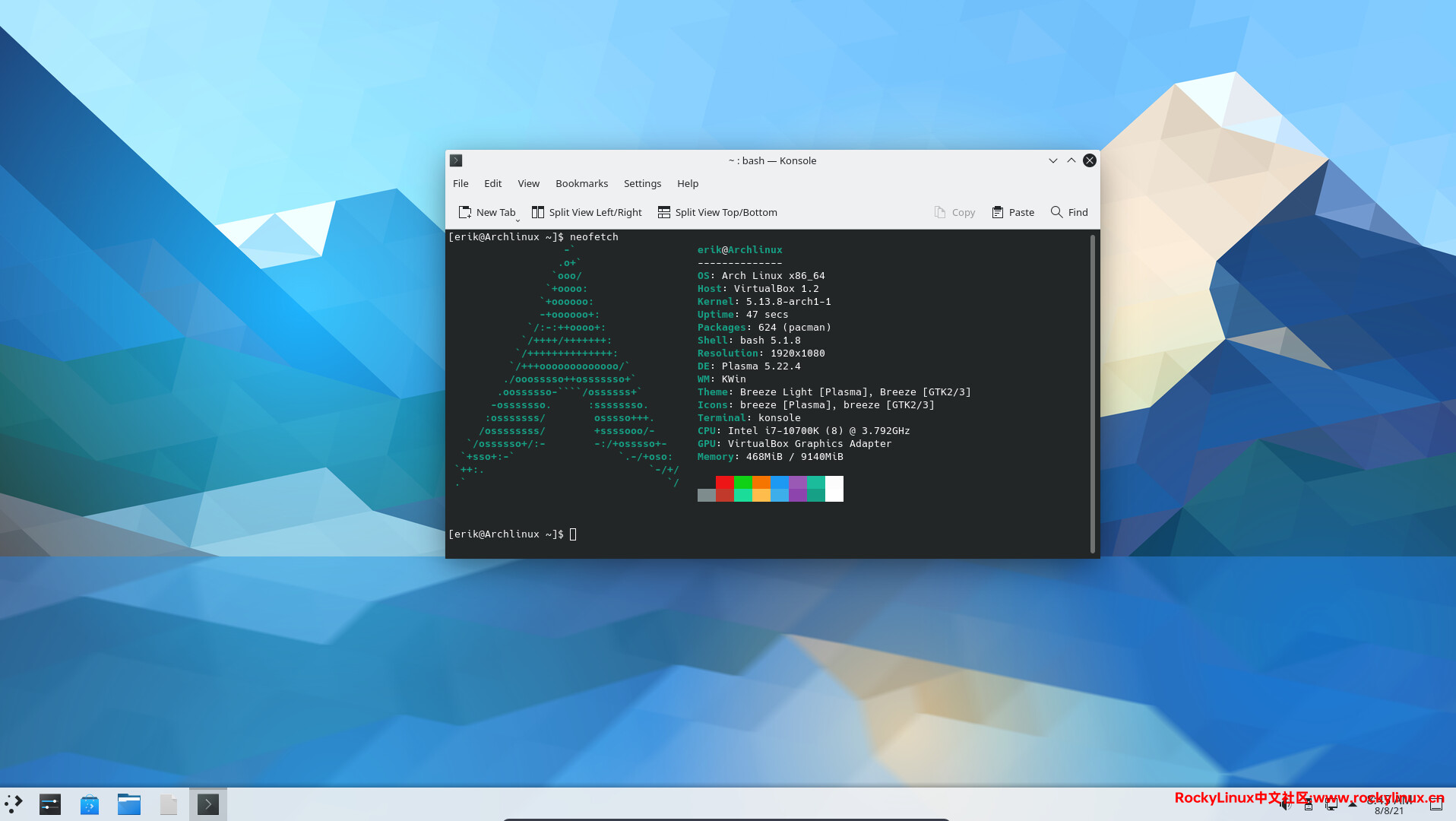Open the Find bar in Konsole

(x=1068, y=212)
